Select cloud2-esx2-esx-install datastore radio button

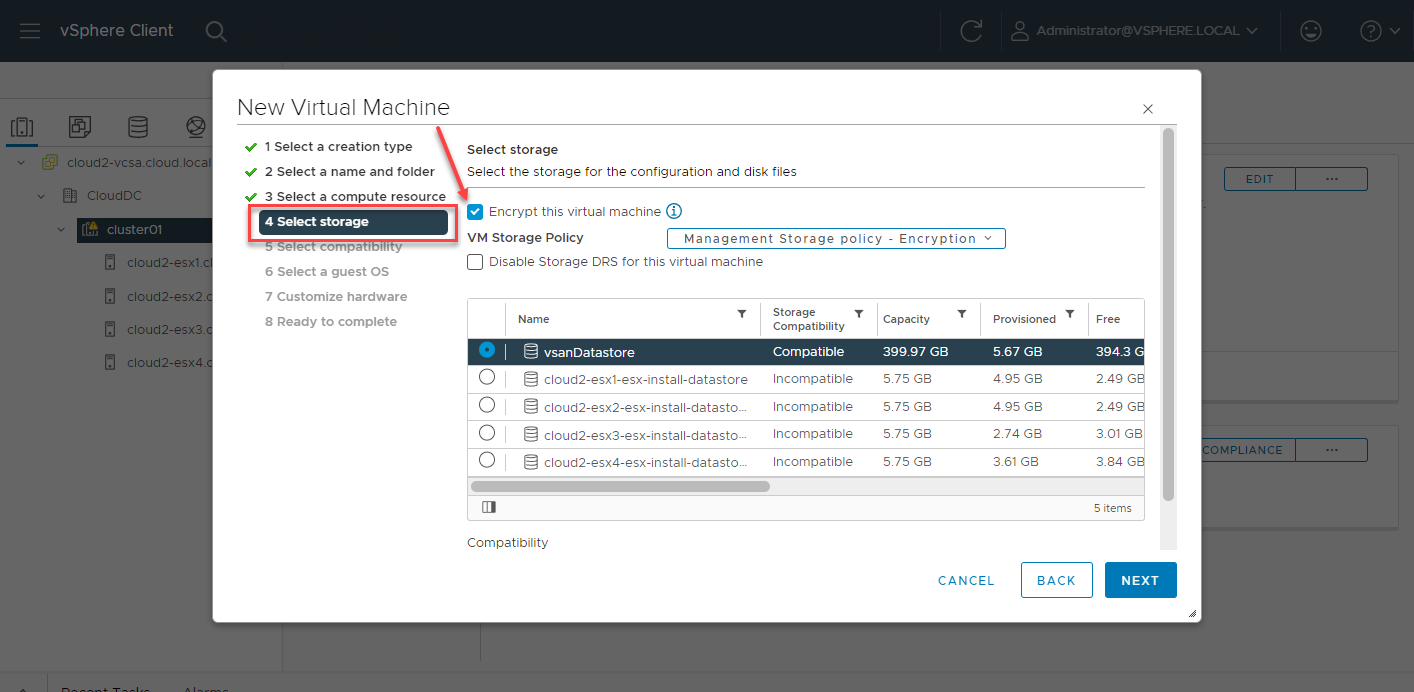tap(487, 405)
